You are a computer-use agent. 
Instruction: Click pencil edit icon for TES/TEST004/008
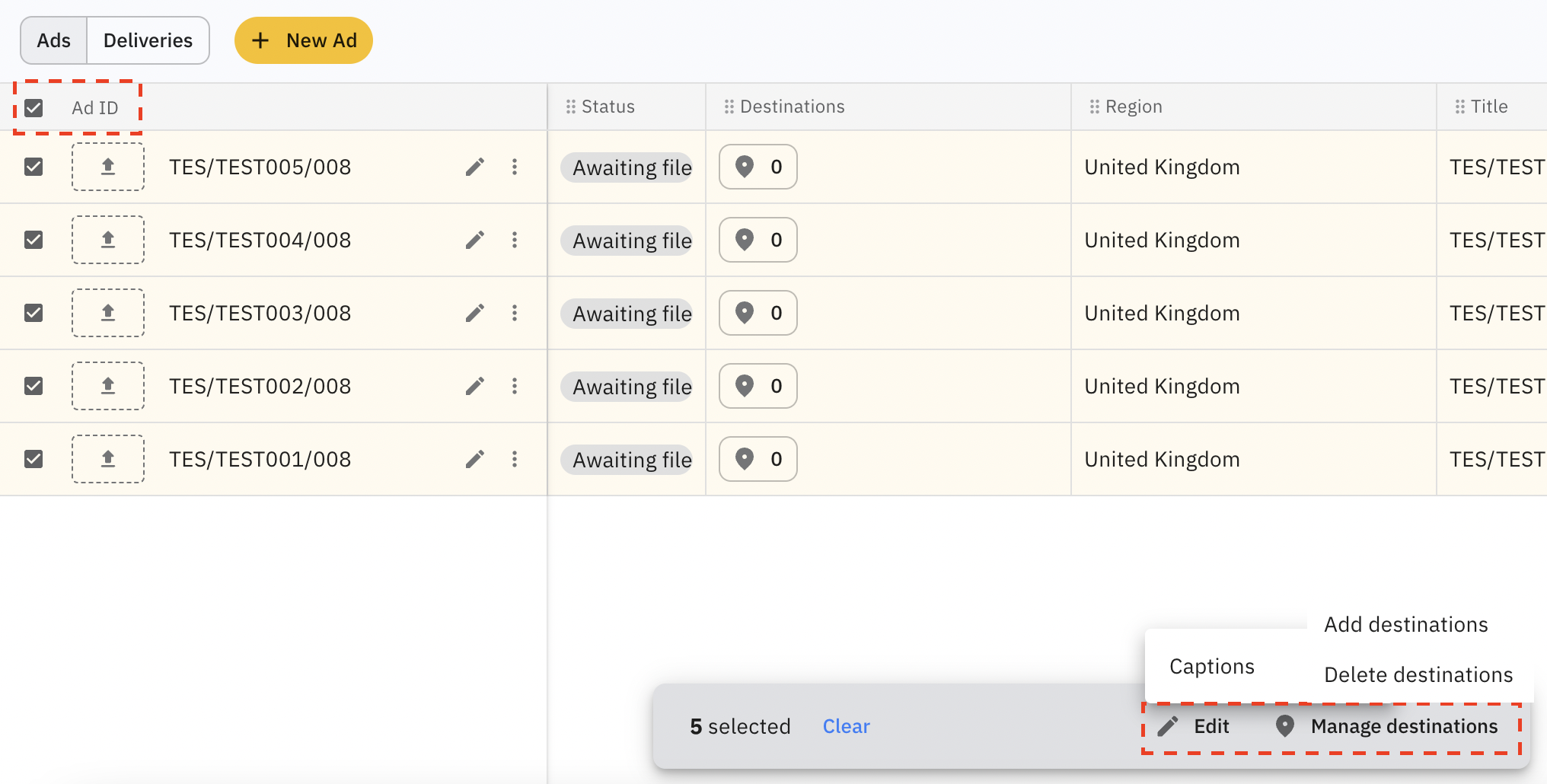pos(474,241)
